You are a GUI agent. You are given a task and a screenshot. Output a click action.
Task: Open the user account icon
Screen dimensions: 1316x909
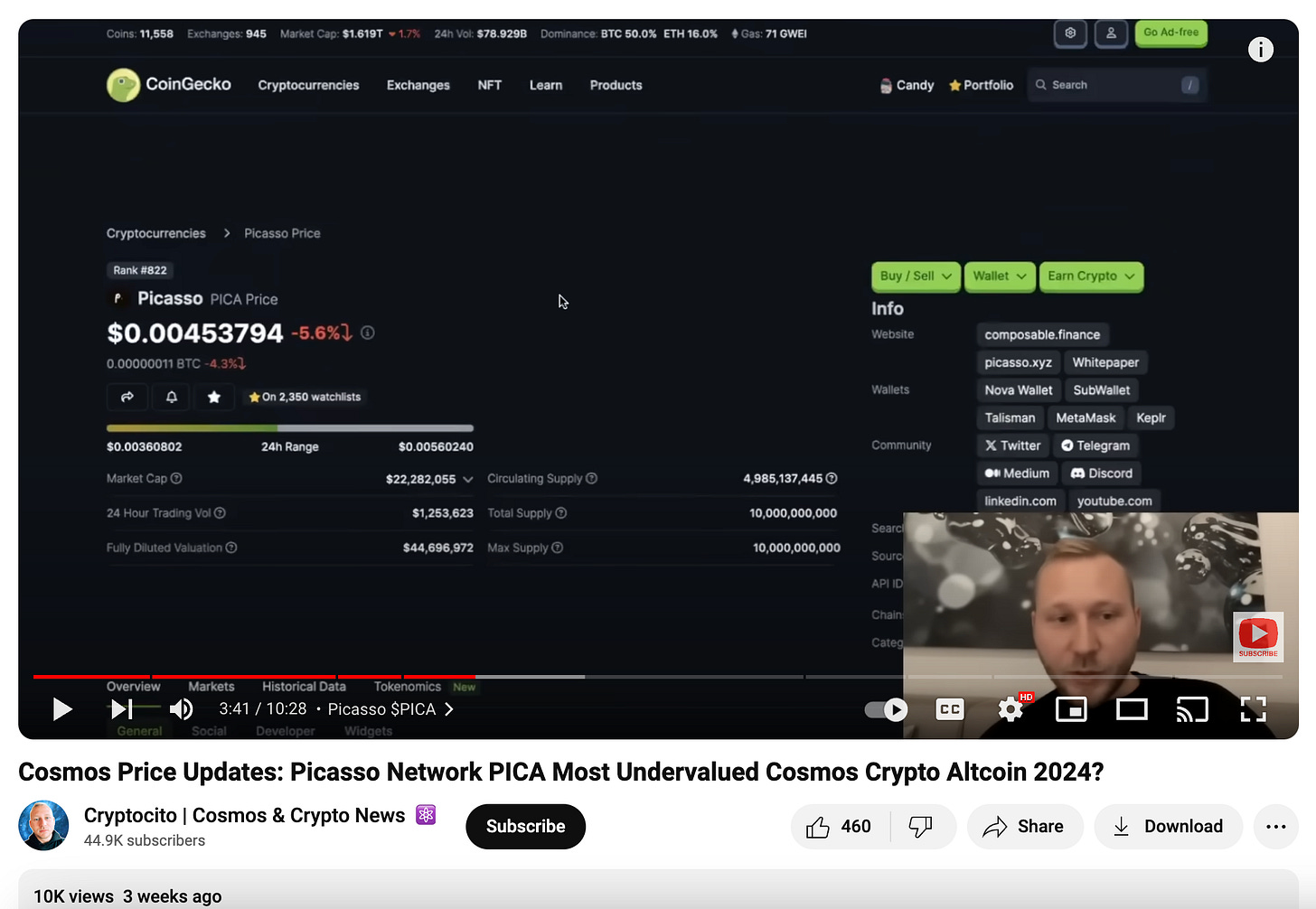pyautogui.click(x=1111, y=33)
